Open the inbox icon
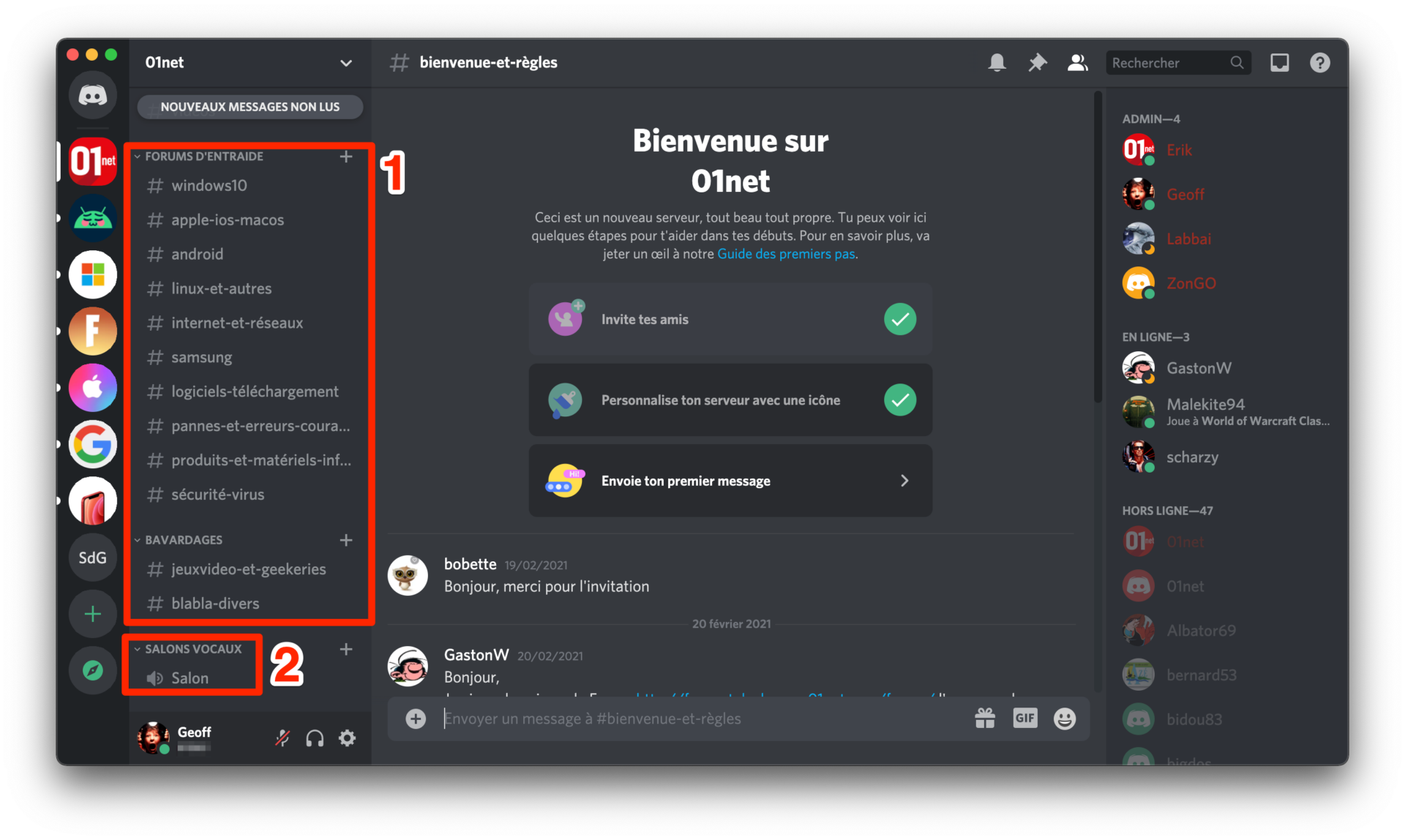 pyautogui.click(x=1279, y=62)
